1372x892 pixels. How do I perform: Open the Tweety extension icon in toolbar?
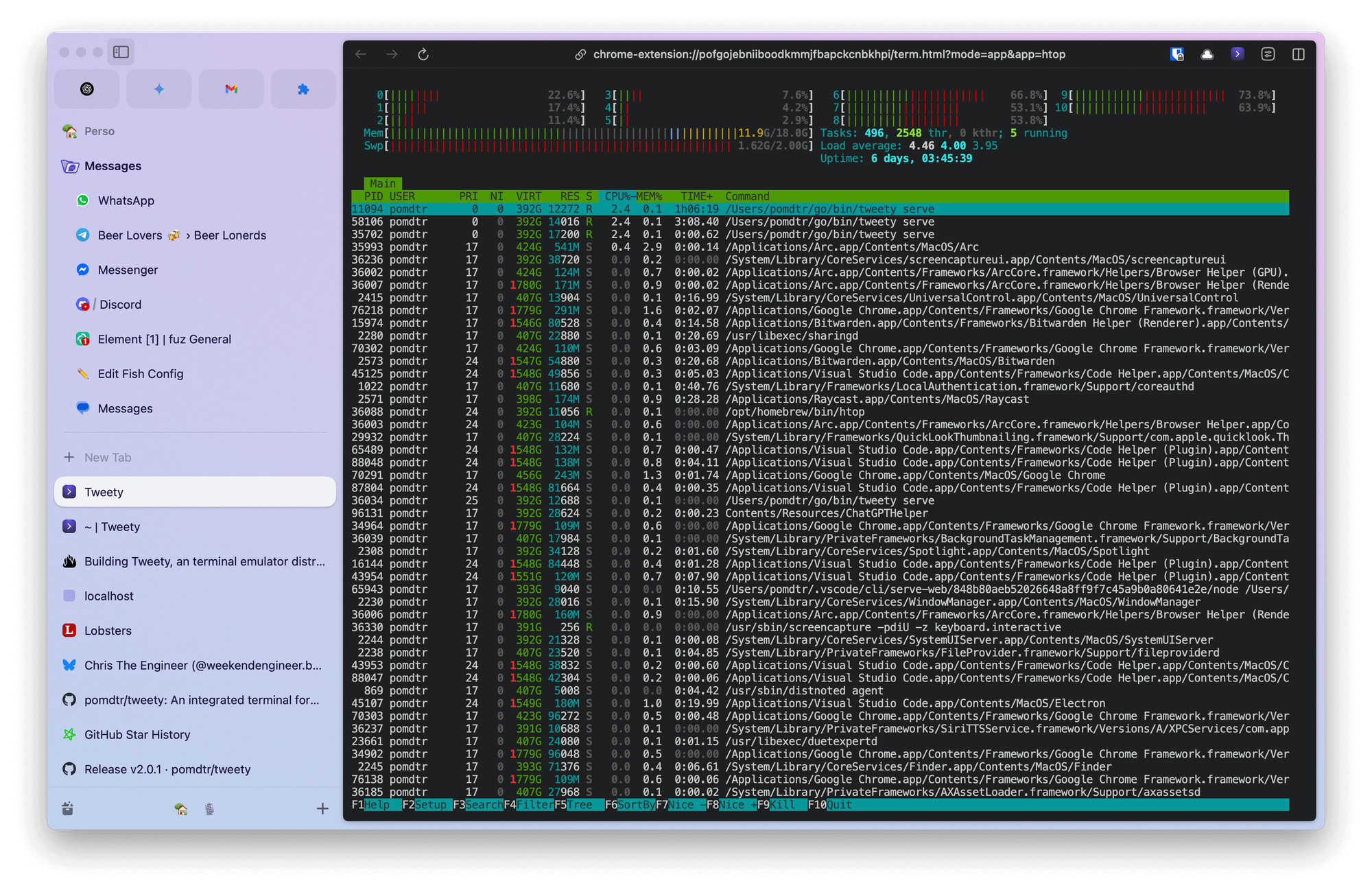(x=1238, y=54)
